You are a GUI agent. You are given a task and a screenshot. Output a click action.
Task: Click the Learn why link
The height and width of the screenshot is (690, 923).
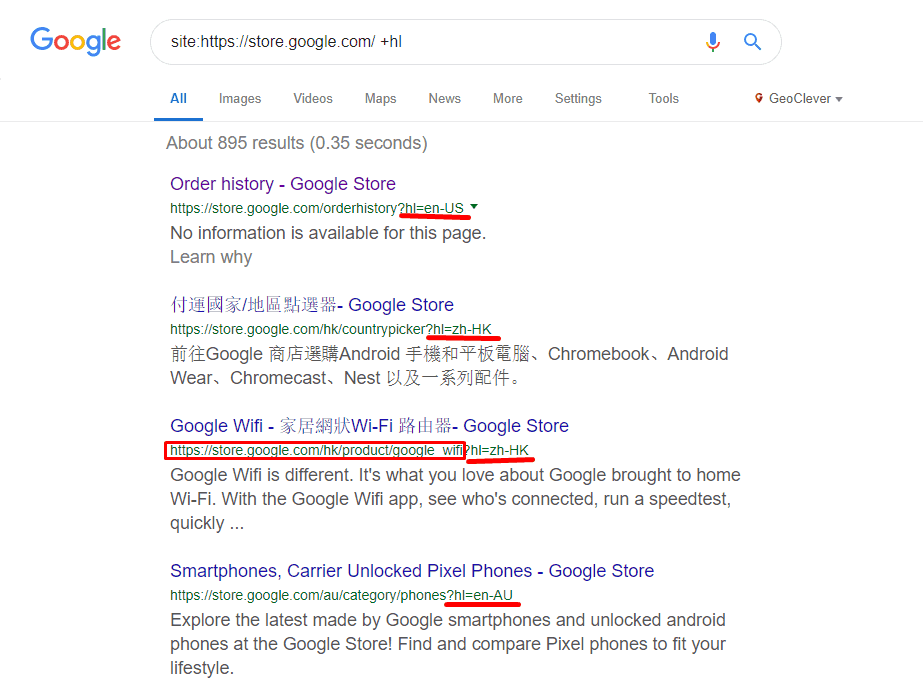(x=211, y=256)
